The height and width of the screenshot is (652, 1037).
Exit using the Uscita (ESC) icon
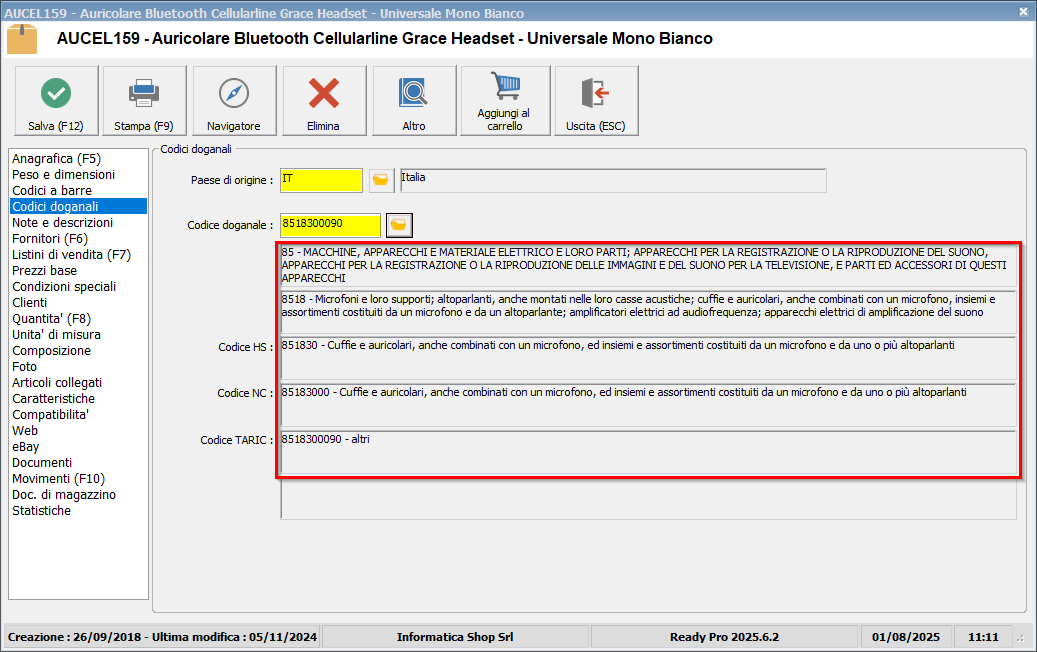[596, 94]
